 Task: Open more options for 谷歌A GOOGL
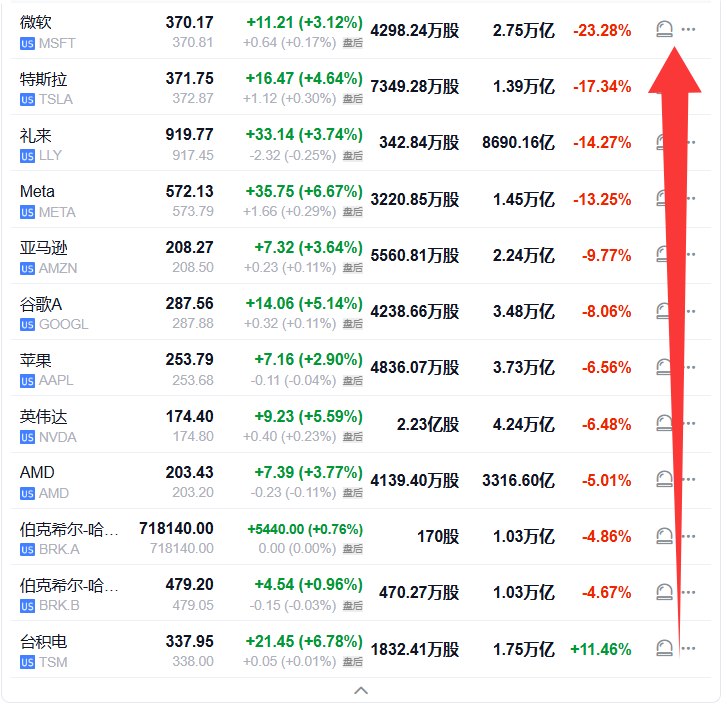click(x=691, y=311)
